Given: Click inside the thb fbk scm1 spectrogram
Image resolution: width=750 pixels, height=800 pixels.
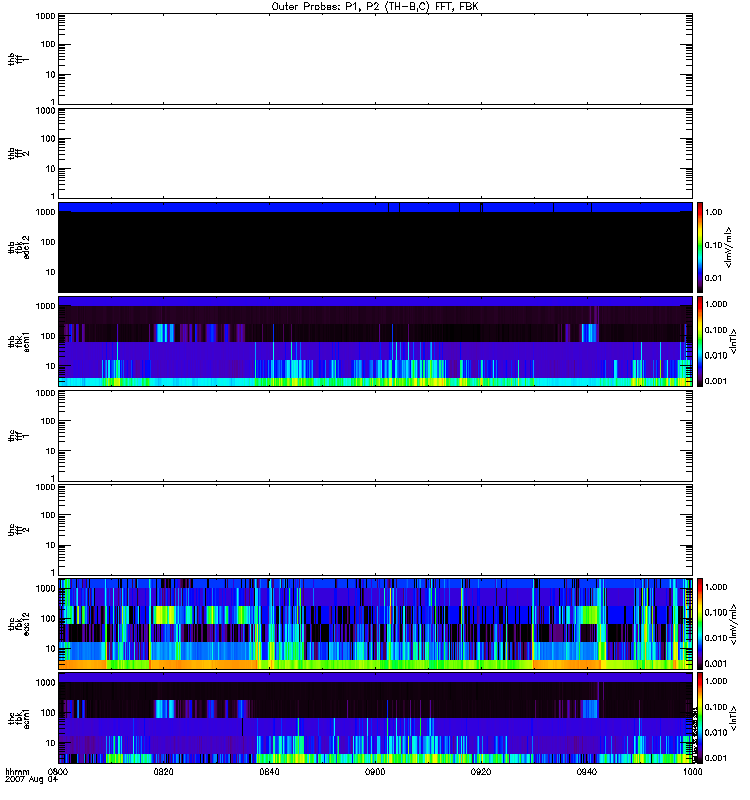Looking at the screenshot, I should pyautogui.click(x=375, y=341).
